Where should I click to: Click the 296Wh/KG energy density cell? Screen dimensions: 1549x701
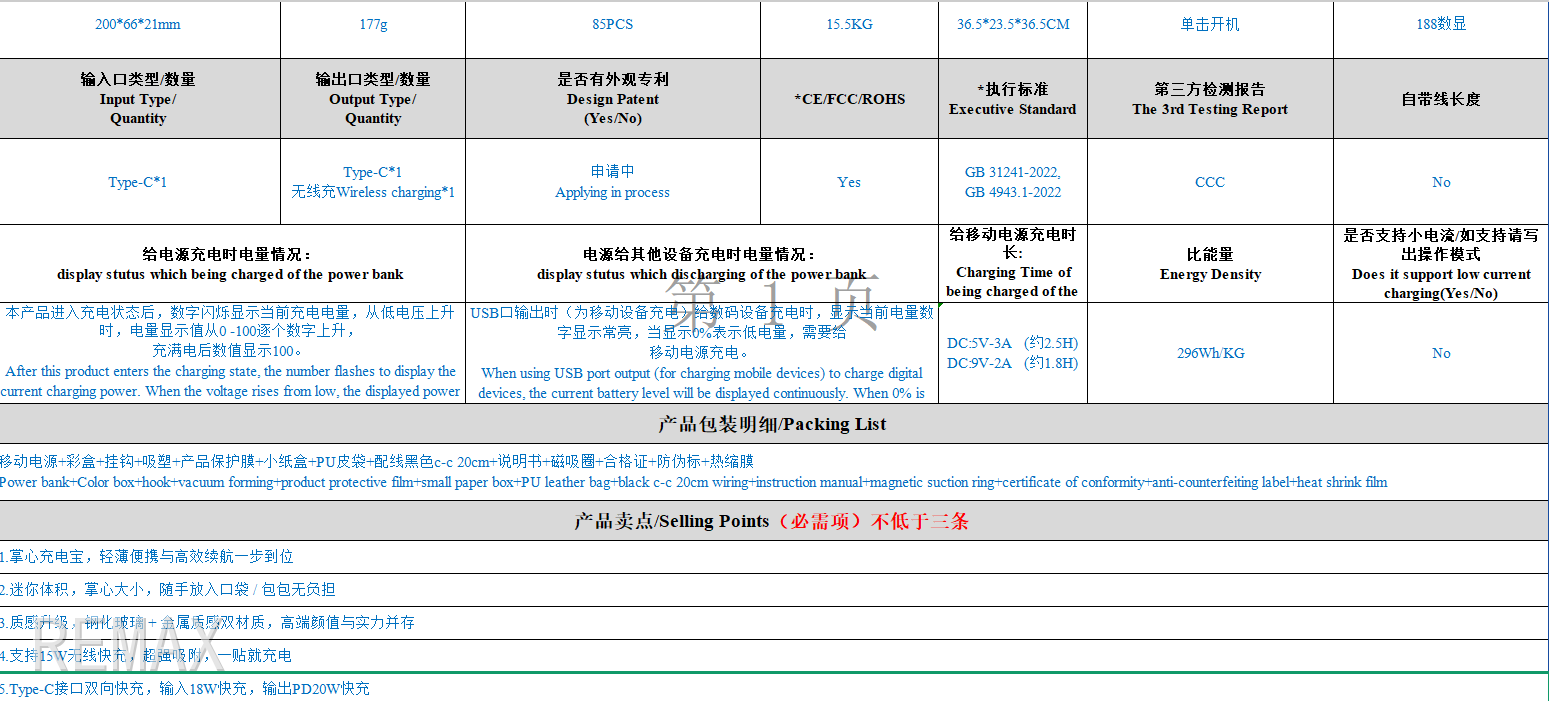tap(1209, 353)
